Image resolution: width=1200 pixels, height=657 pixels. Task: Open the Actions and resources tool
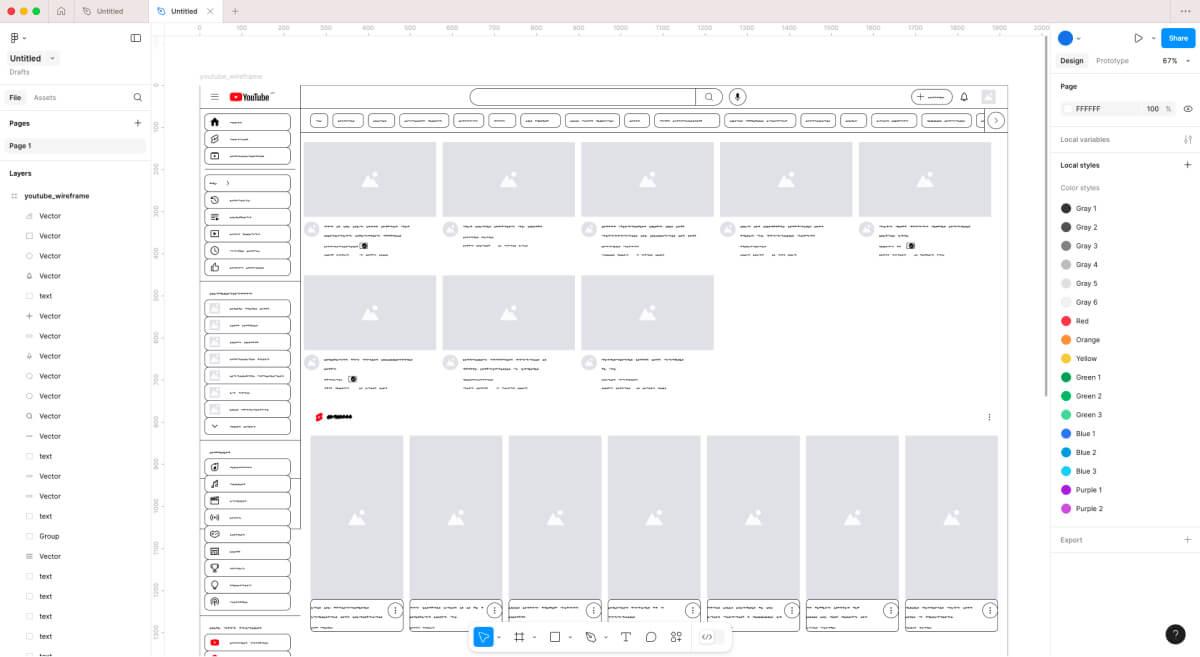[676, 637]
